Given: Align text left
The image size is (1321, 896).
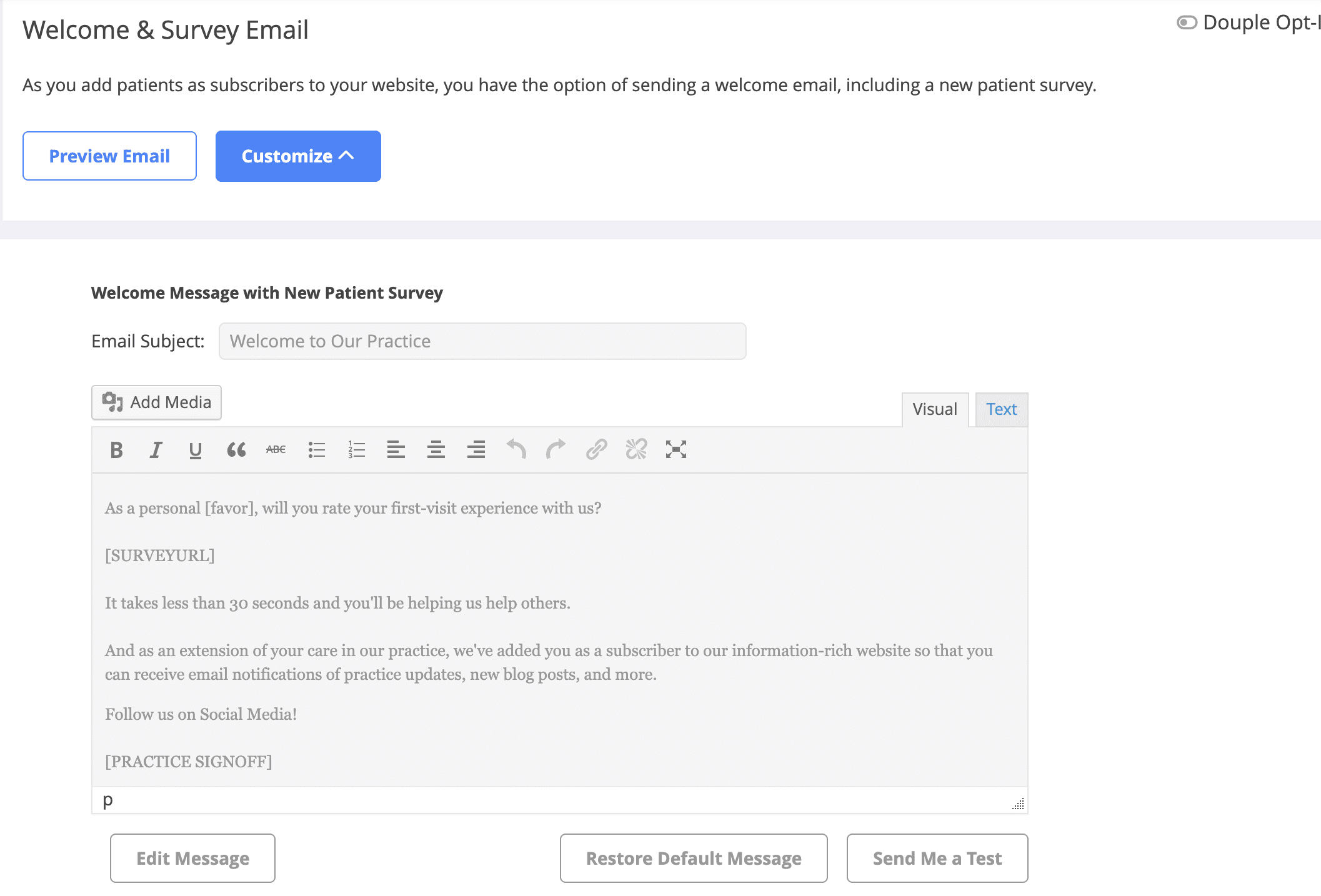Looking at the screenshot, I should pyautogui.click(x=396, y=450).
